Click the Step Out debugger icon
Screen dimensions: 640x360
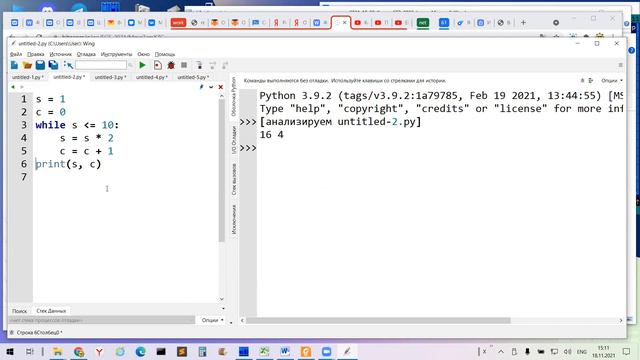[x=225, y=65]
